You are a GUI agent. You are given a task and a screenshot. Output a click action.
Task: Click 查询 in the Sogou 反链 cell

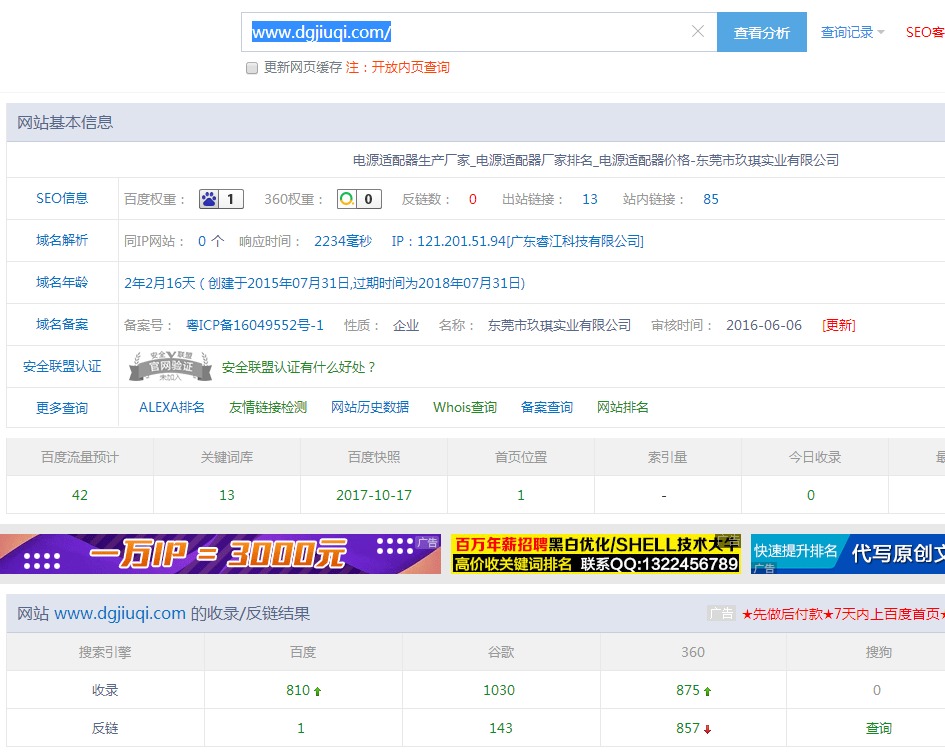coord(877,728)
